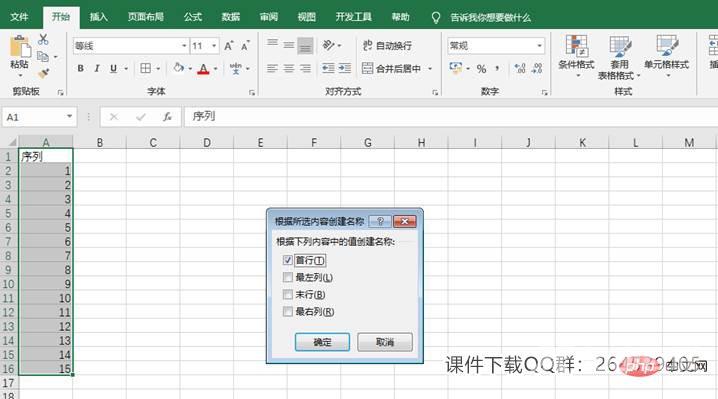Toggle bold formatting

tap(81, 69)
